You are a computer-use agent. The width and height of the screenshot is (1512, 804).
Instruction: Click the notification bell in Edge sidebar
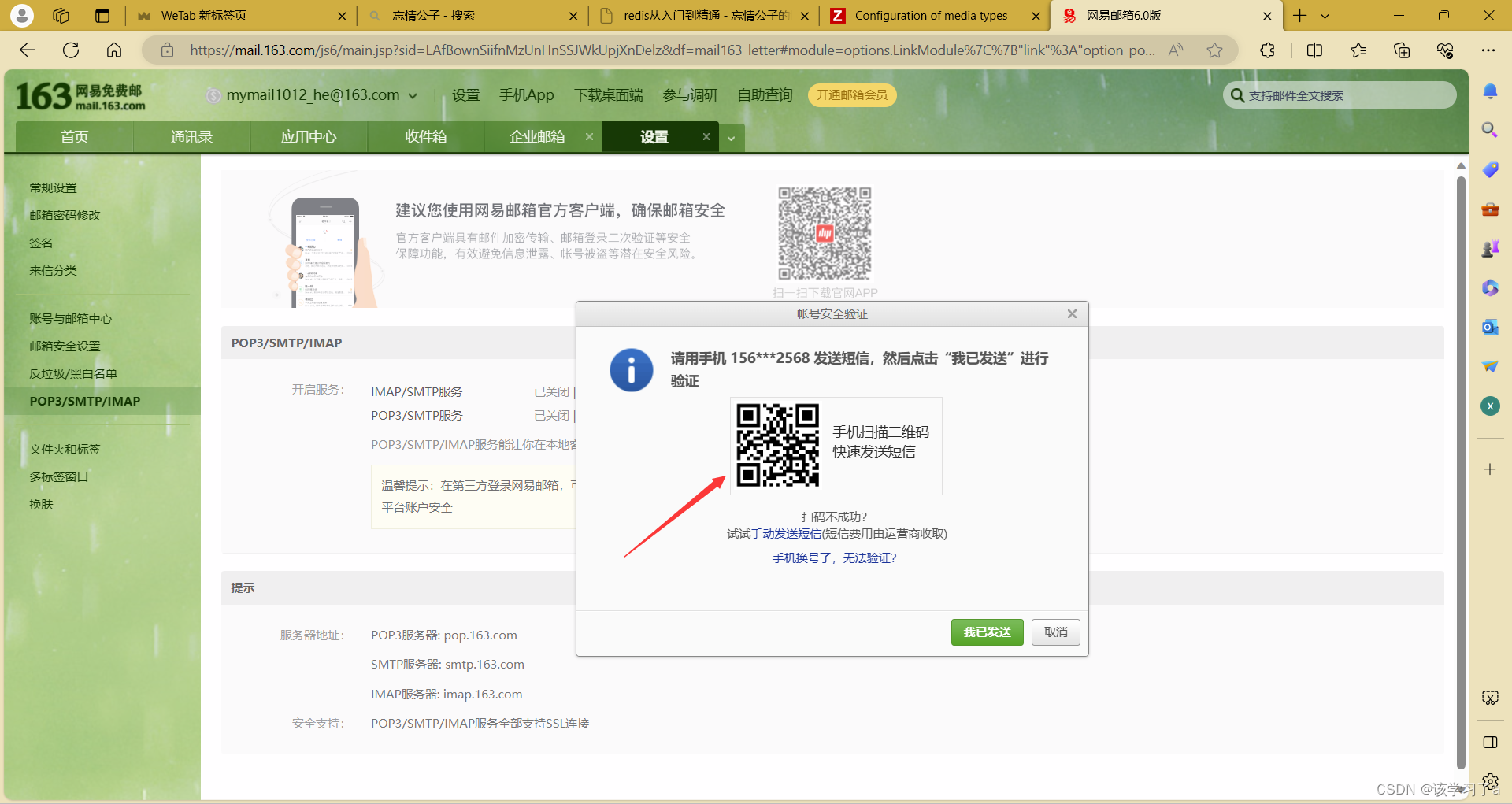click(1490, 91)
